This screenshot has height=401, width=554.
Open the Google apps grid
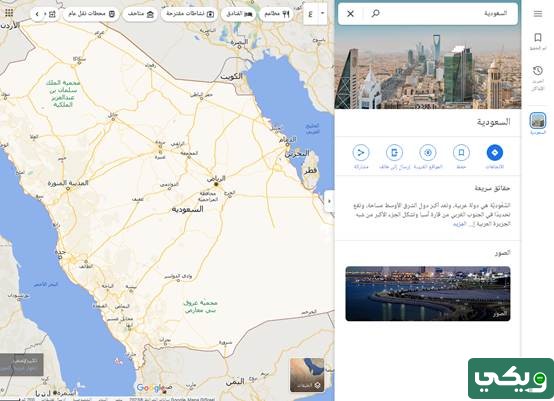[9, 13]
